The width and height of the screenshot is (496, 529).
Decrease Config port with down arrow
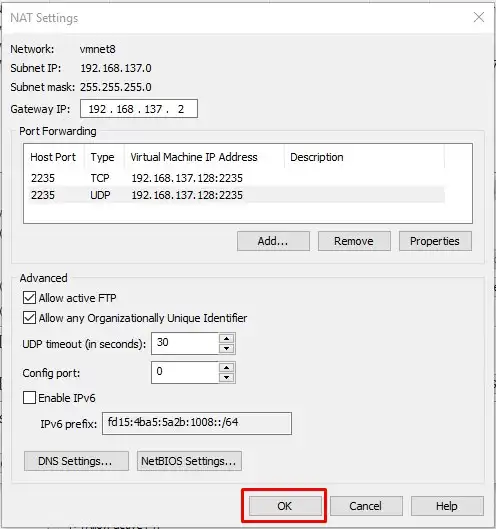click(226, 378)
